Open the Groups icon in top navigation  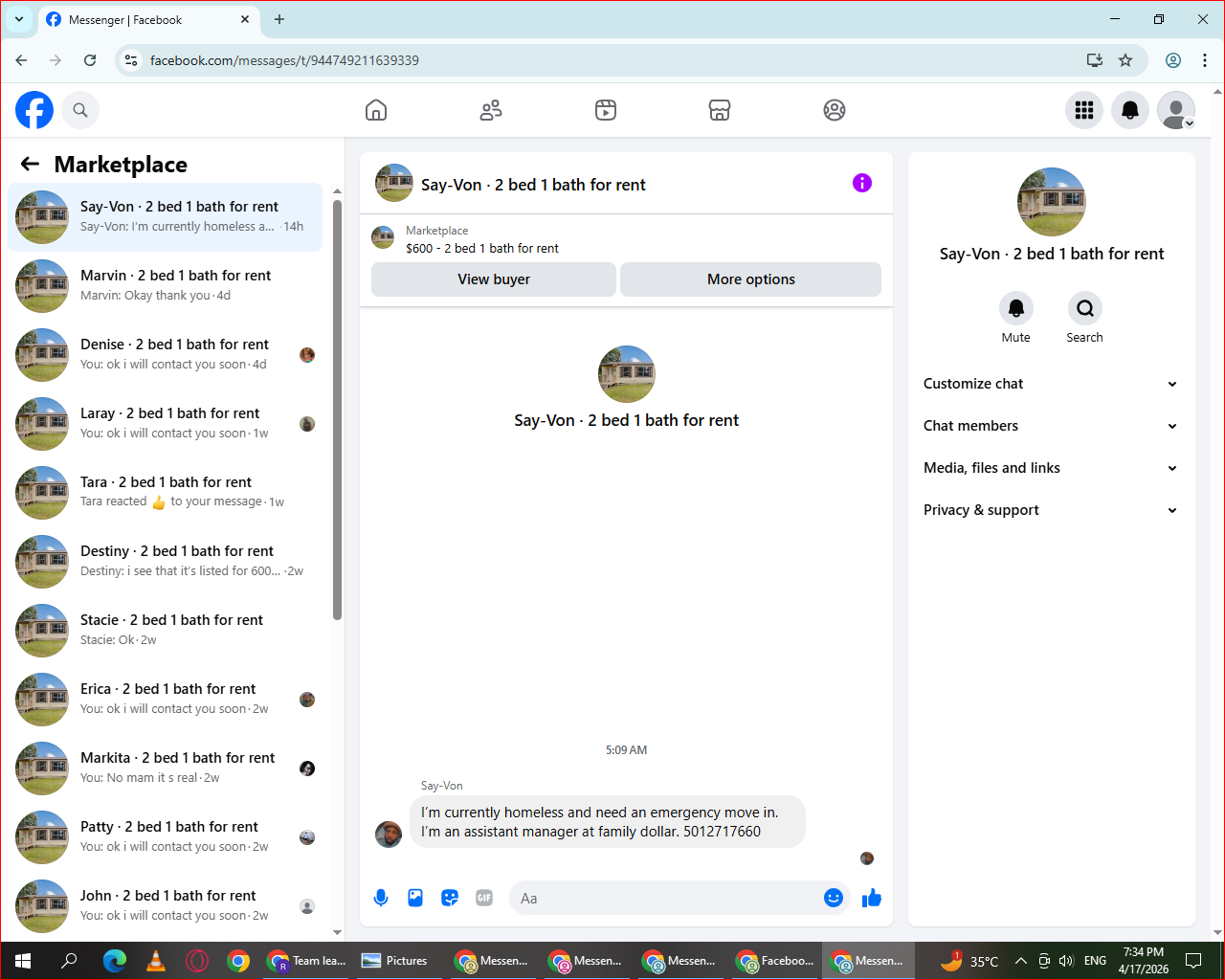pos(835,110)
